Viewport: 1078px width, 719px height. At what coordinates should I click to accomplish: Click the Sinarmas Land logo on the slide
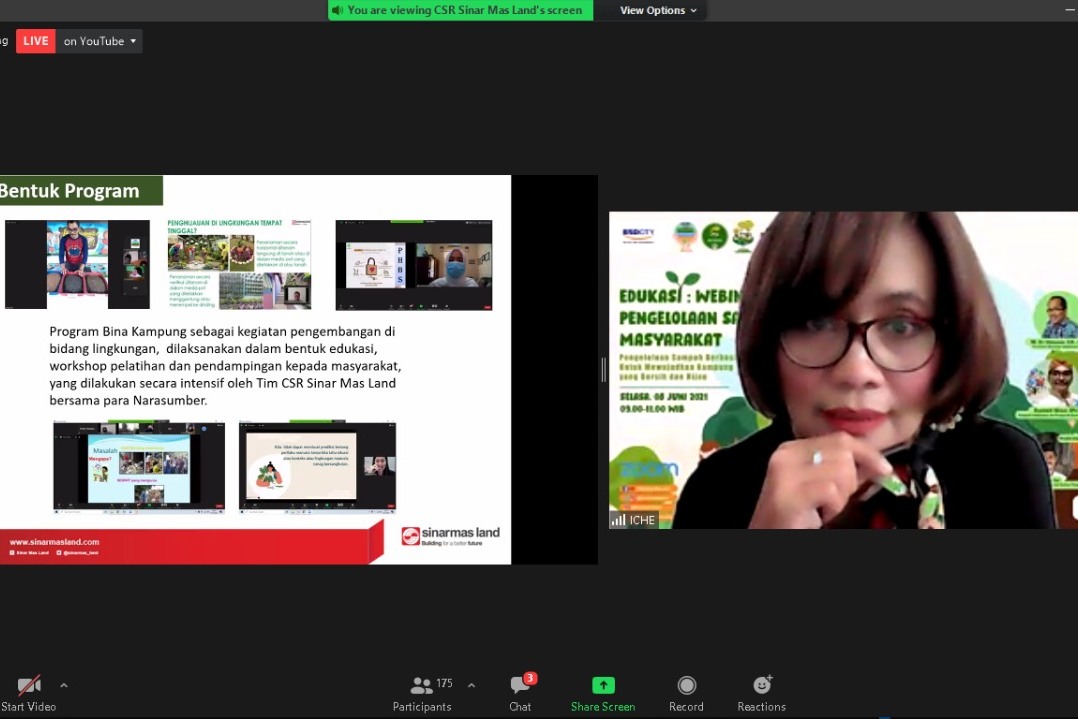click(x=450, y=532)
